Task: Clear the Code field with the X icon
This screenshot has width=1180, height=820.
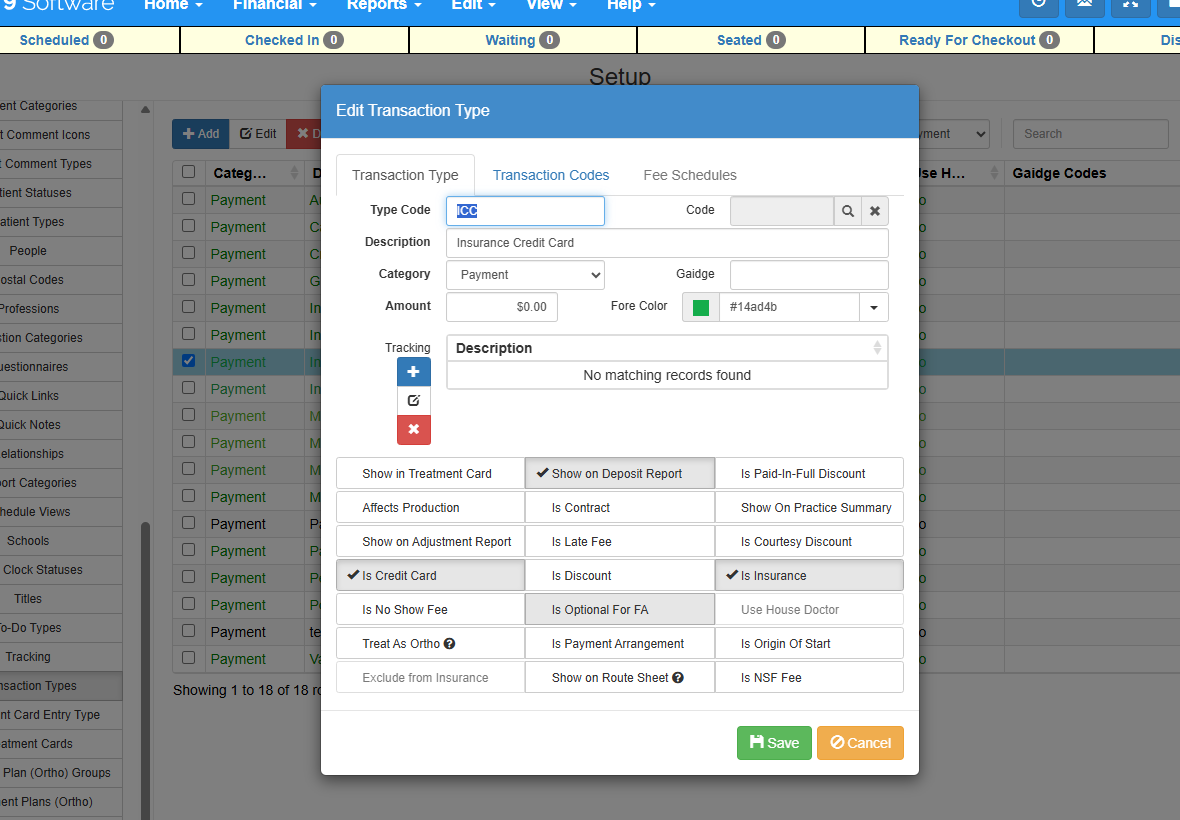Action: click(874, 211)
